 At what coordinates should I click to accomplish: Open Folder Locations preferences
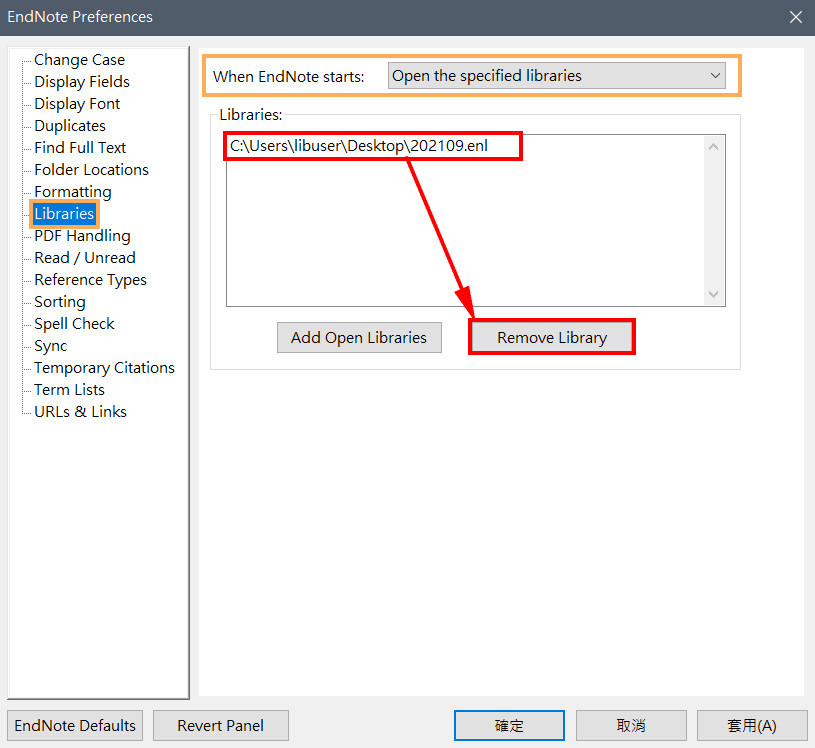coord(91,169)
